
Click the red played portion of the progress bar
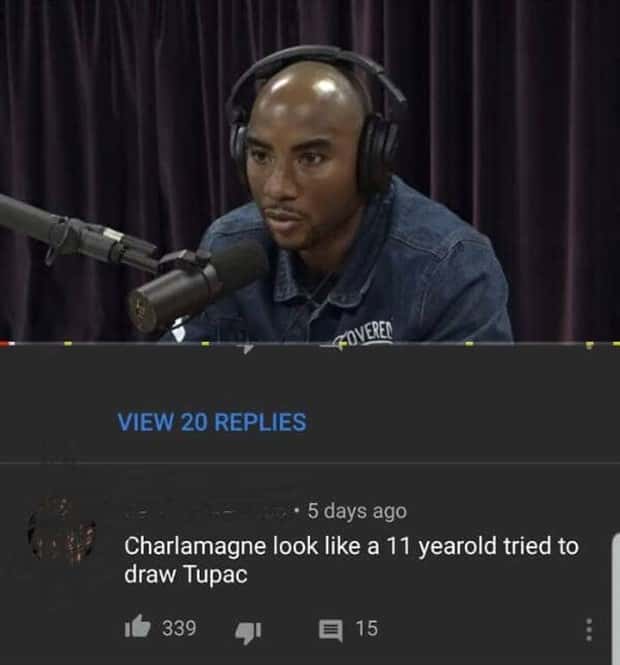click(x=8, y=343)
